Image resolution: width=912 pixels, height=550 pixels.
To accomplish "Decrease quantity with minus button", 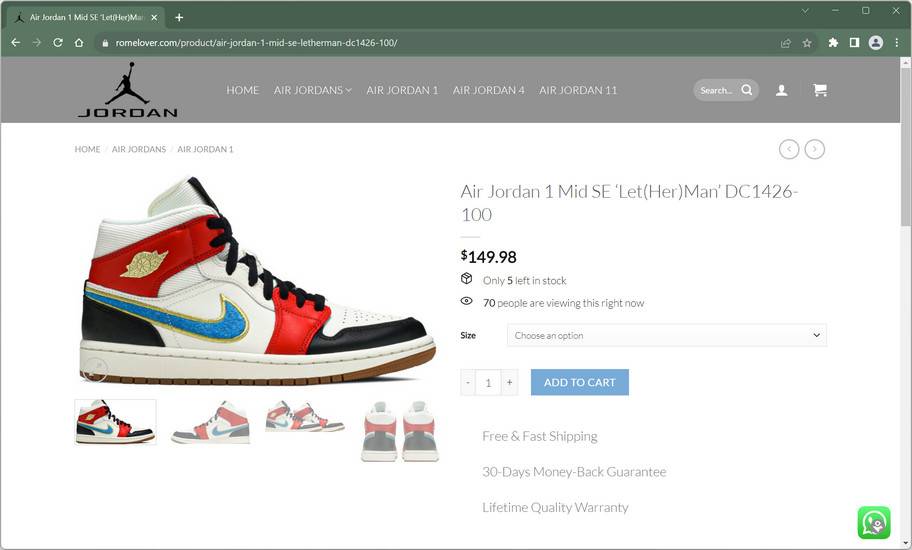I will pyautogui.click(x=468, y=383).
